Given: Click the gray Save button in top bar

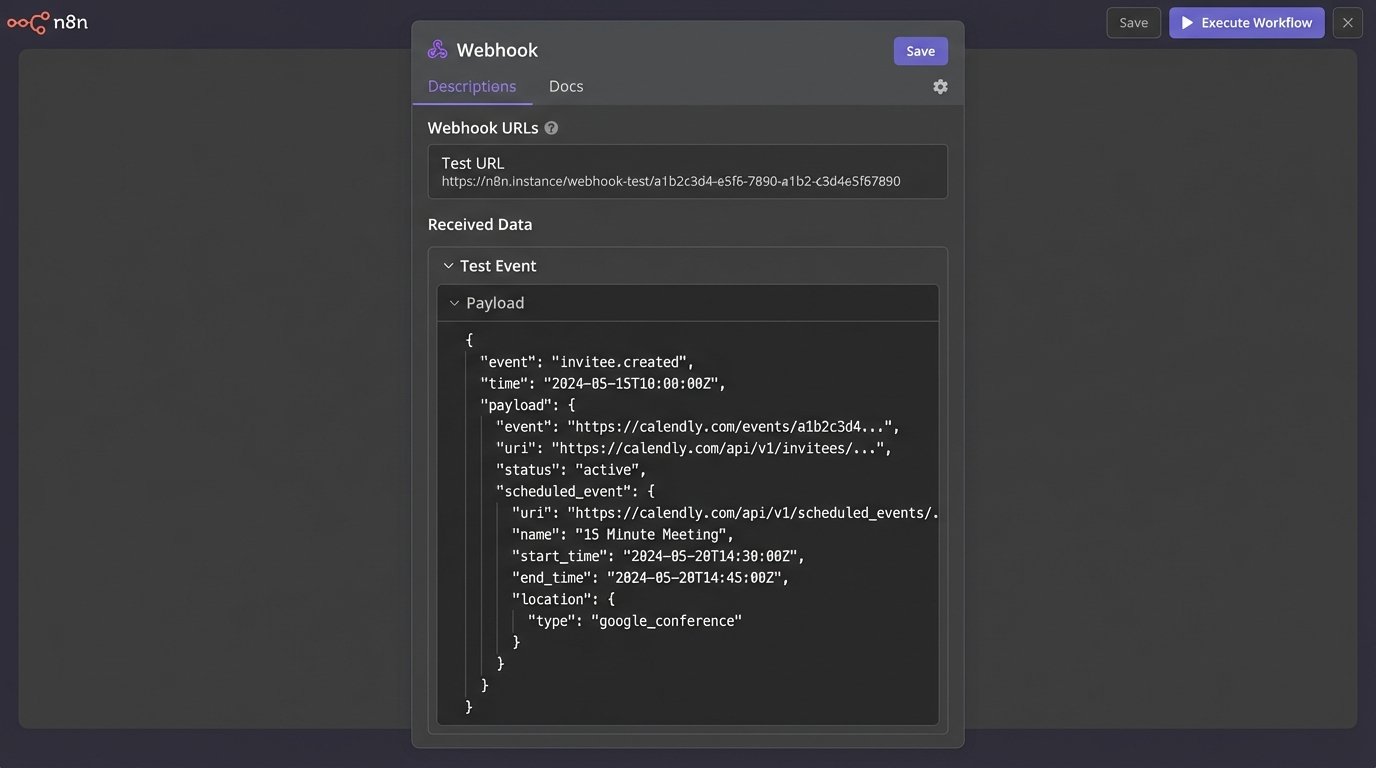Looking at the screenshot, I should [1133, 23].
